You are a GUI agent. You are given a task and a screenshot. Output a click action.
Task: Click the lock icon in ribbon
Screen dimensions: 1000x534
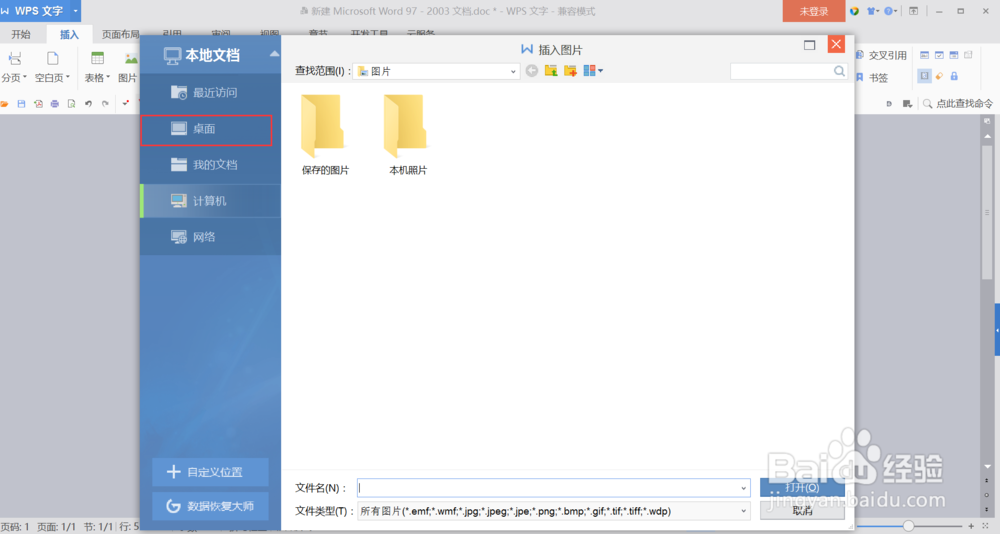(954, 76)
